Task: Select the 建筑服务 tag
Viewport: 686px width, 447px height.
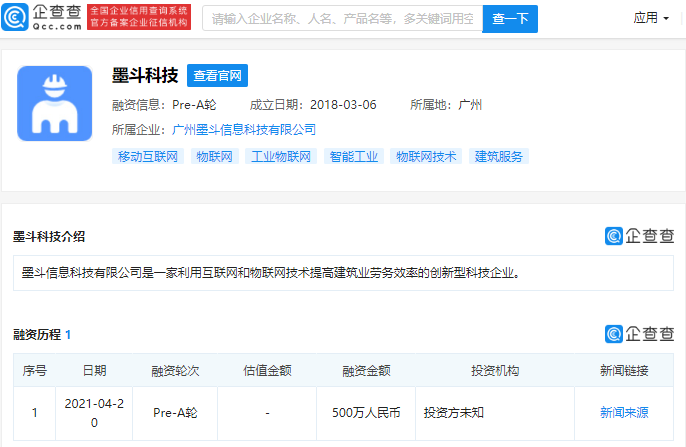Action: [x=499, y=156]
